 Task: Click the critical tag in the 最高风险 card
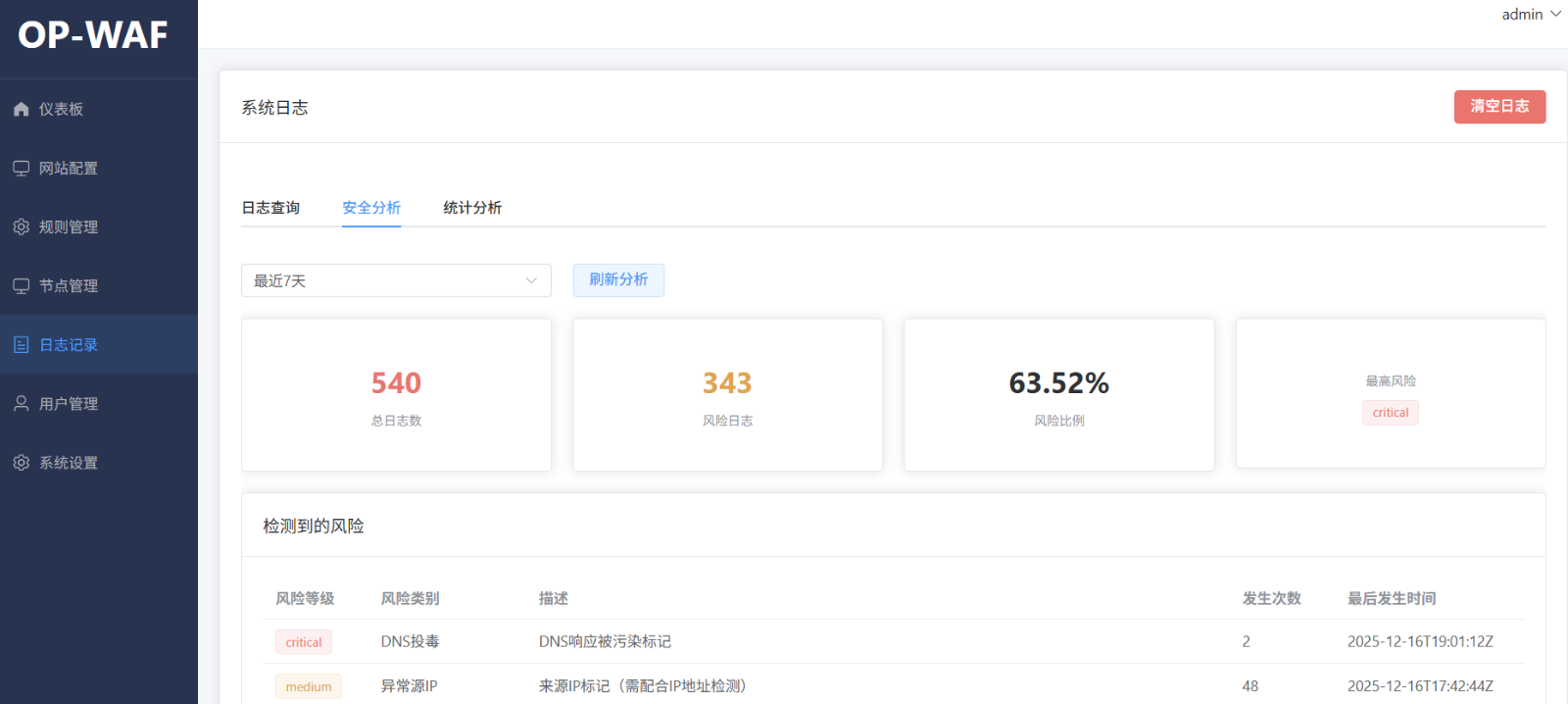point(1390,413)
